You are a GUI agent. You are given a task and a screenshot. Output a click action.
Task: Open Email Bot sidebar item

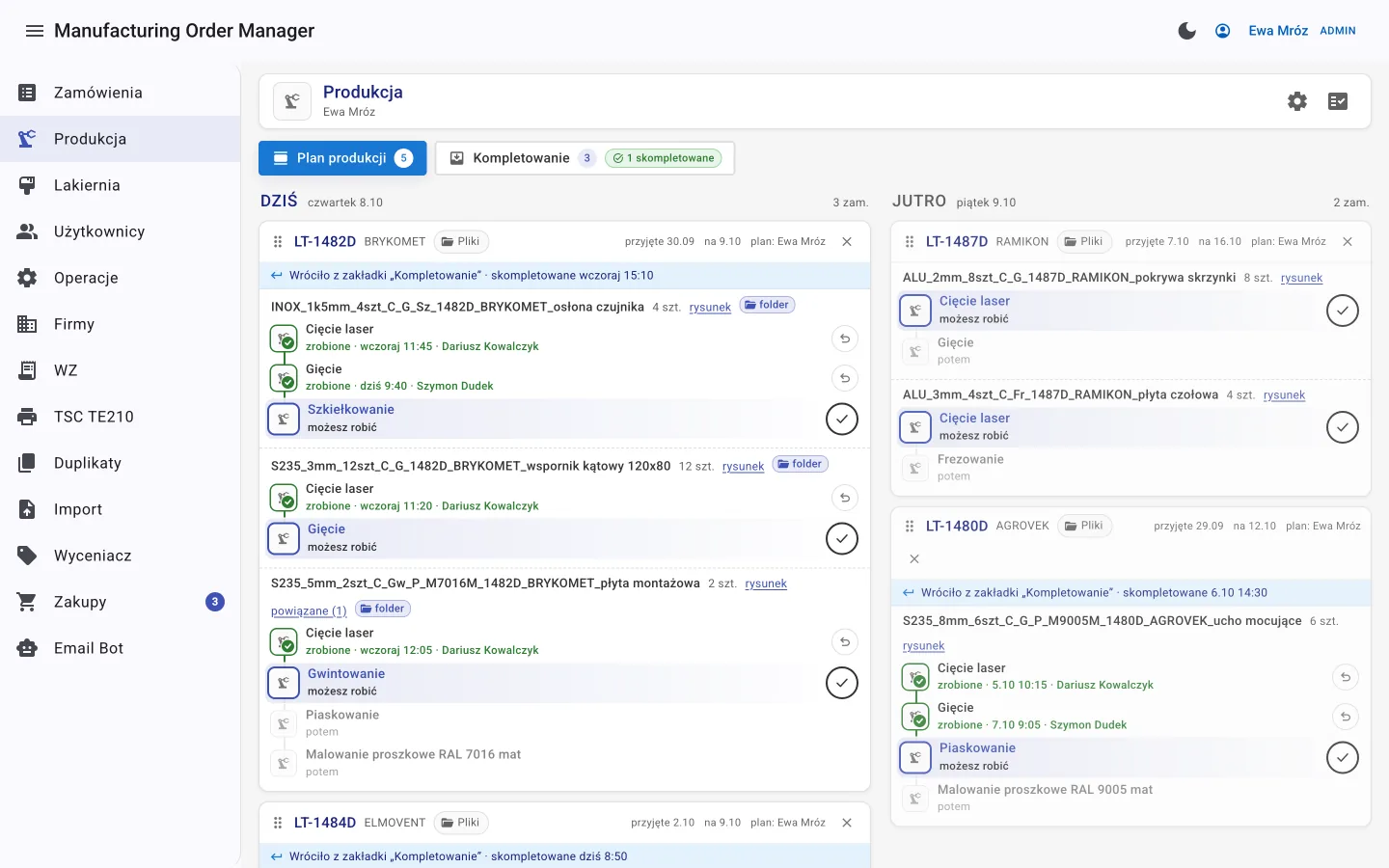[120, 648]
